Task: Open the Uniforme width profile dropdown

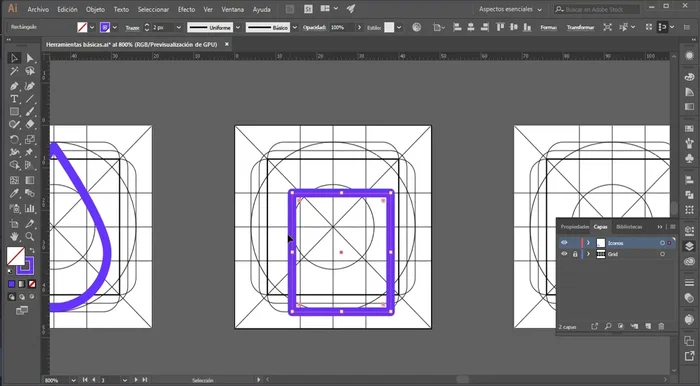Action: 238,27
